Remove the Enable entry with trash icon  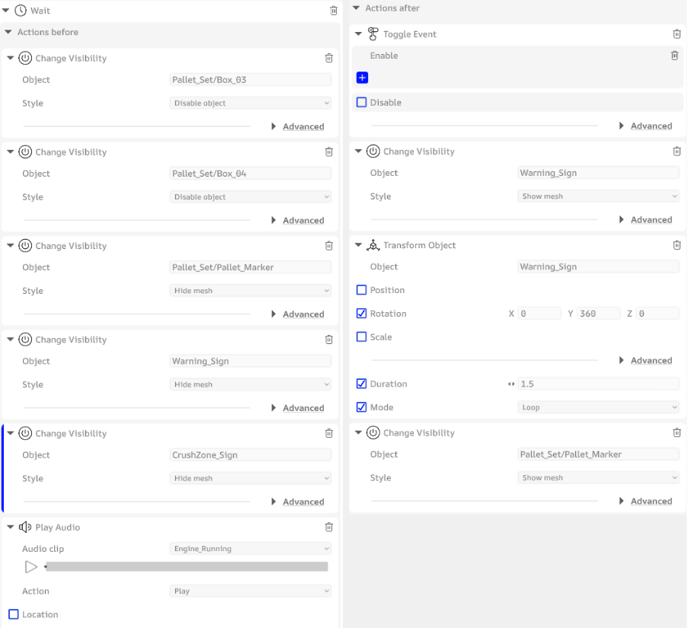pos(674,56)
